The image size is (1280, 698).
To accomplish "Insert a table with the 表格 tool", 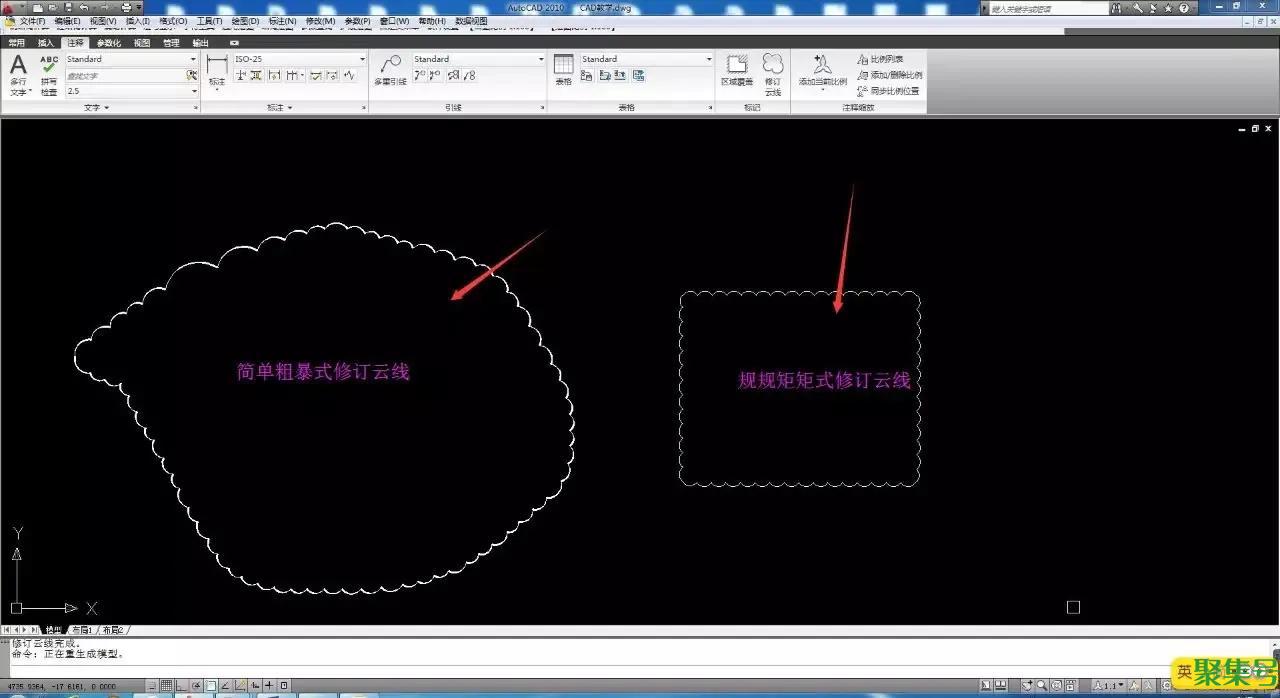I will click(x=563, y=70).
